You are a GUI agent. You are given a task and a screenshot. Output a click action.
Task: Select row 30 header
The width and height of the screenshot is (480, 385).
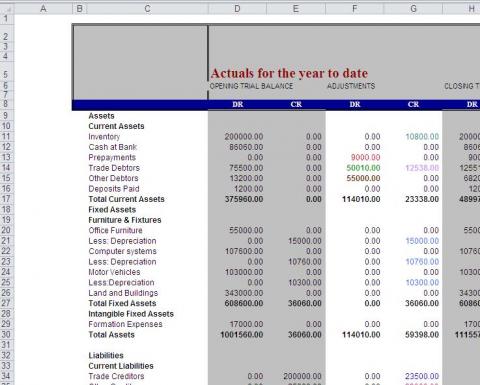tap(7, 334)
